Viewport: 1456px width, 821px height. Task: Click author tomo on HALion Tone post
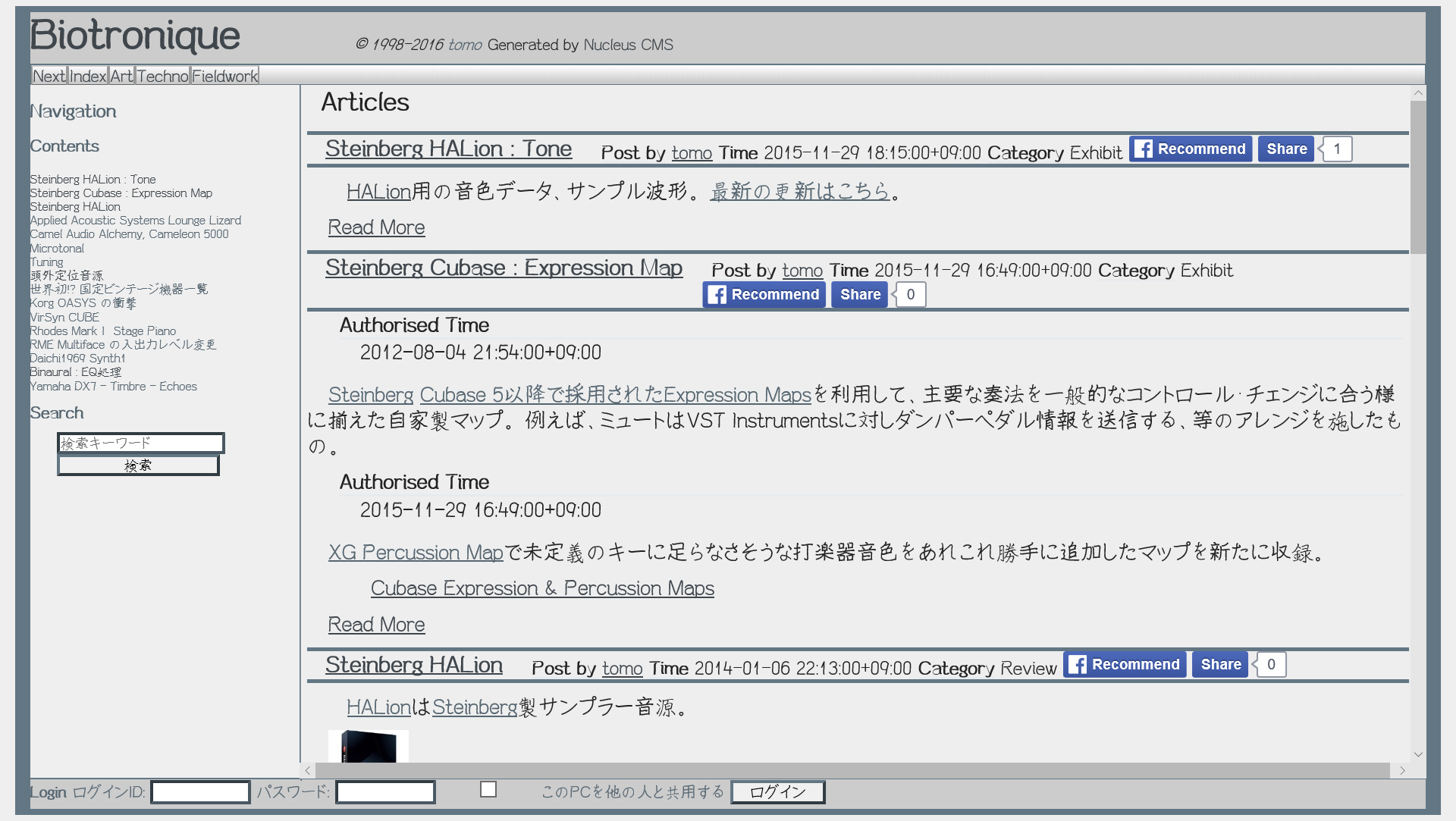[692, 153]
